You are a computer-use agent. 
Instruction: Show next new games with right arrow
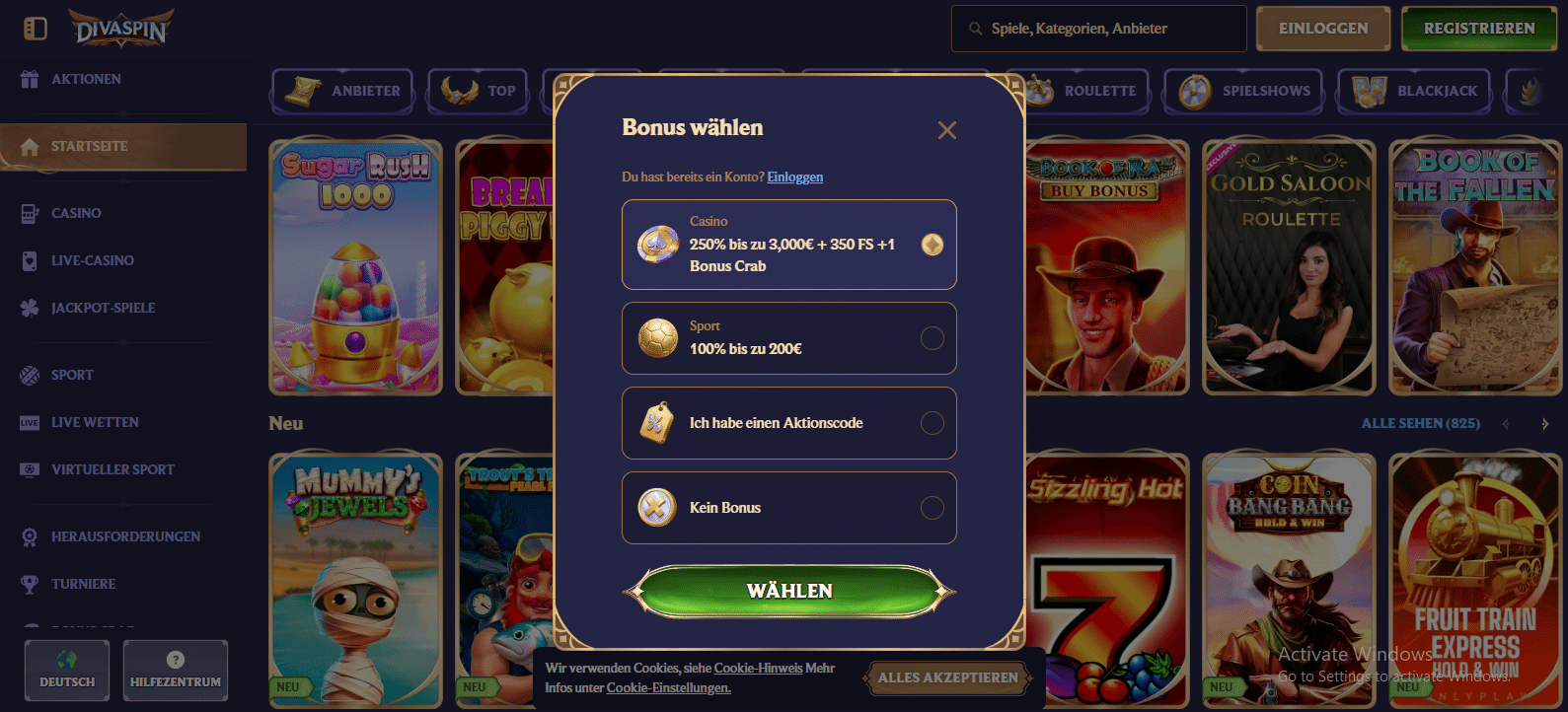tap(1545, 424)
